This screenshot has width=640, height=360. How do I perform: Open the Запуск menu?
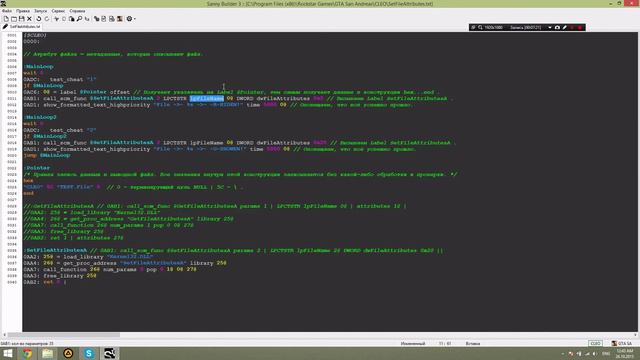(x=40, y=11)
